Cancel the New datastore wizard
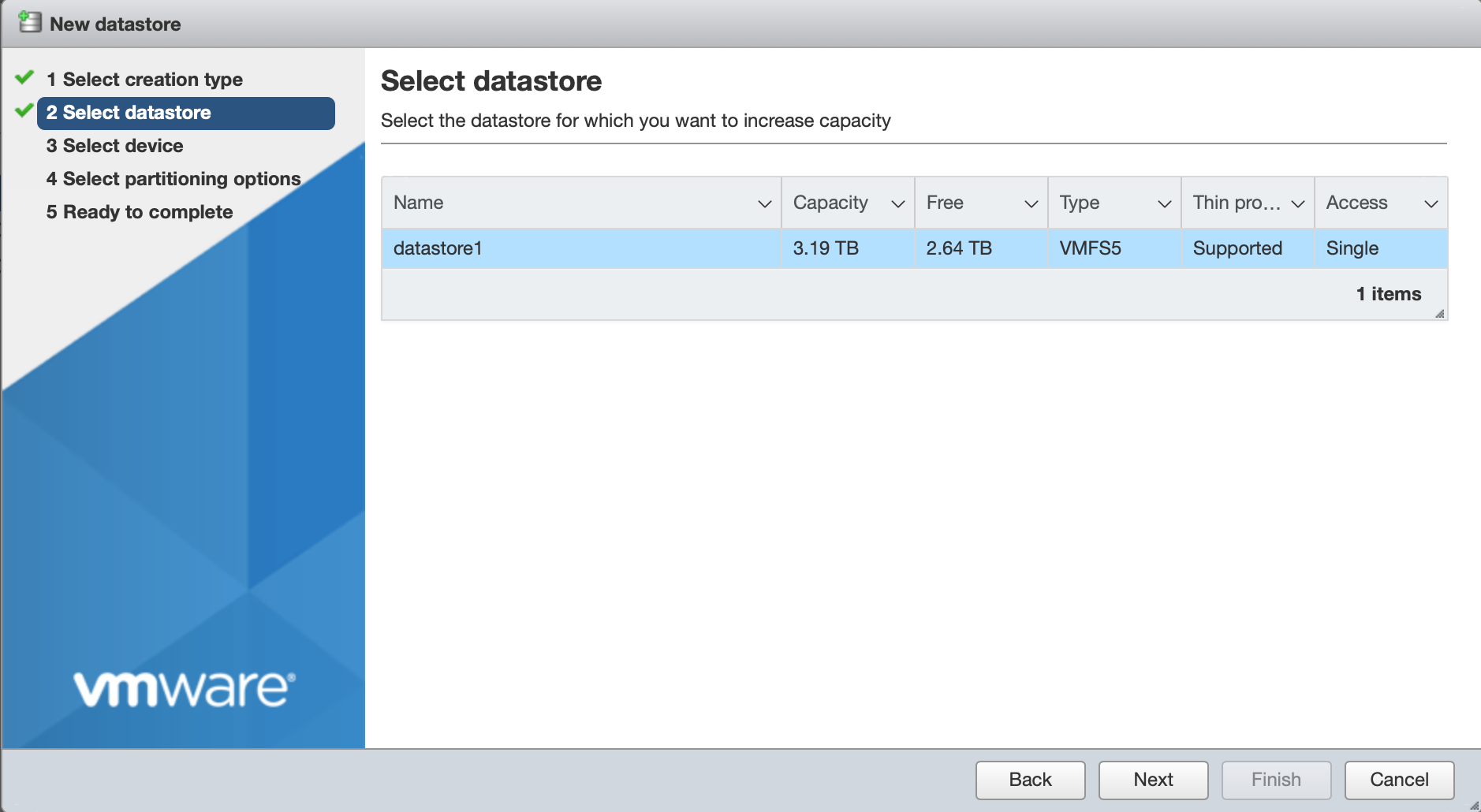Screen dimensions: 1481x812 [x=1399, y=780]
